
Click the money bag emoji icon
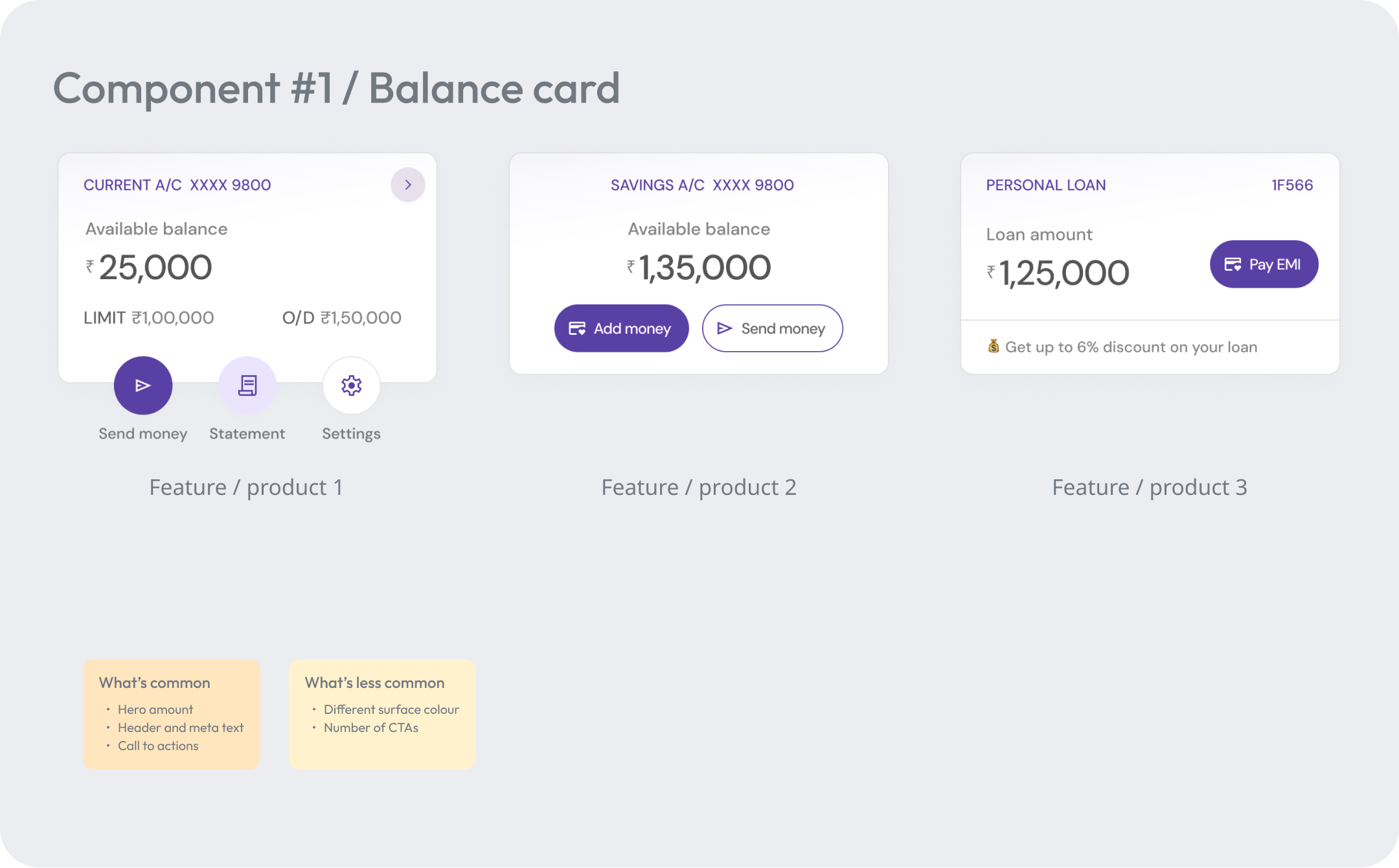tap(994, 347)
